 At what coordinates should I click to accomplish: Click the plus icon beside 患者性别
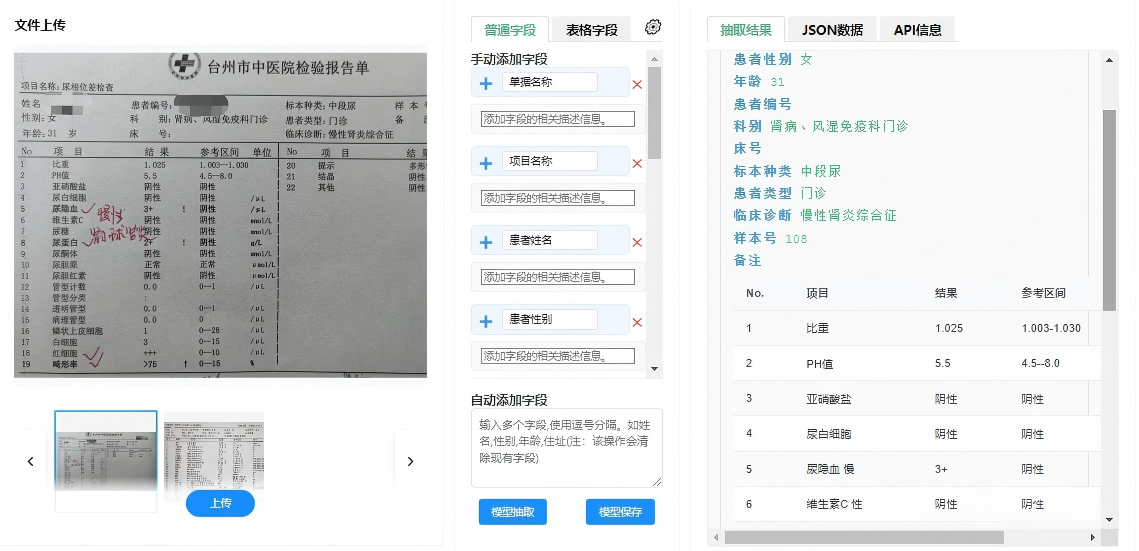[486, 320]
